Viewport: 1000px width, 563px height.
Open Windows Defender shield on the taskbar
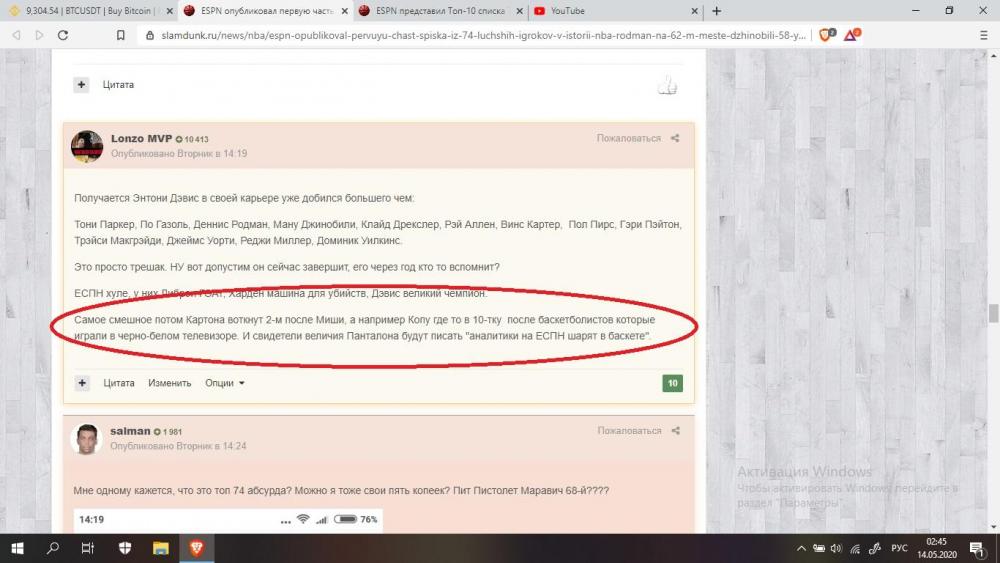pos(125,547)
